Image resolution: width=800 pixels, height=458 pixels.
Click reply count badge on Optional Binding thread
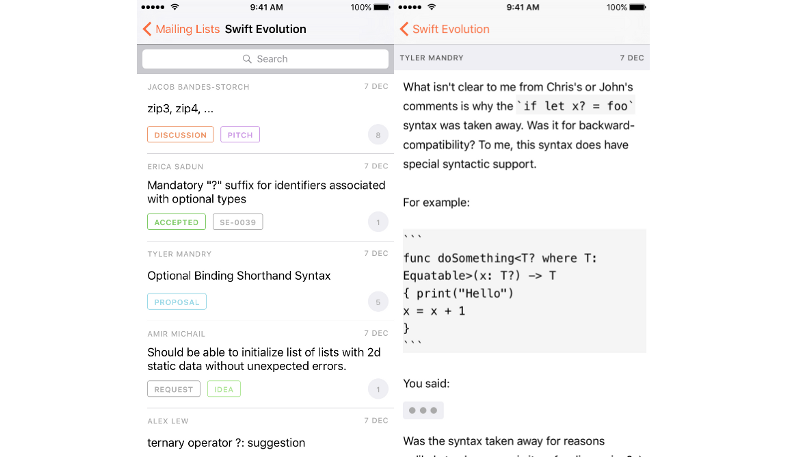377,302
